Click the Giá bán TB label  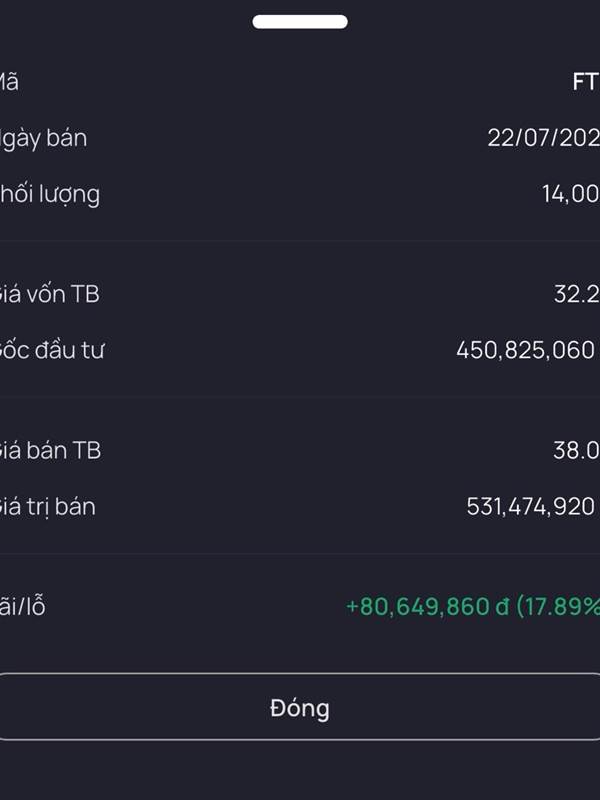(x=51, y=450)
